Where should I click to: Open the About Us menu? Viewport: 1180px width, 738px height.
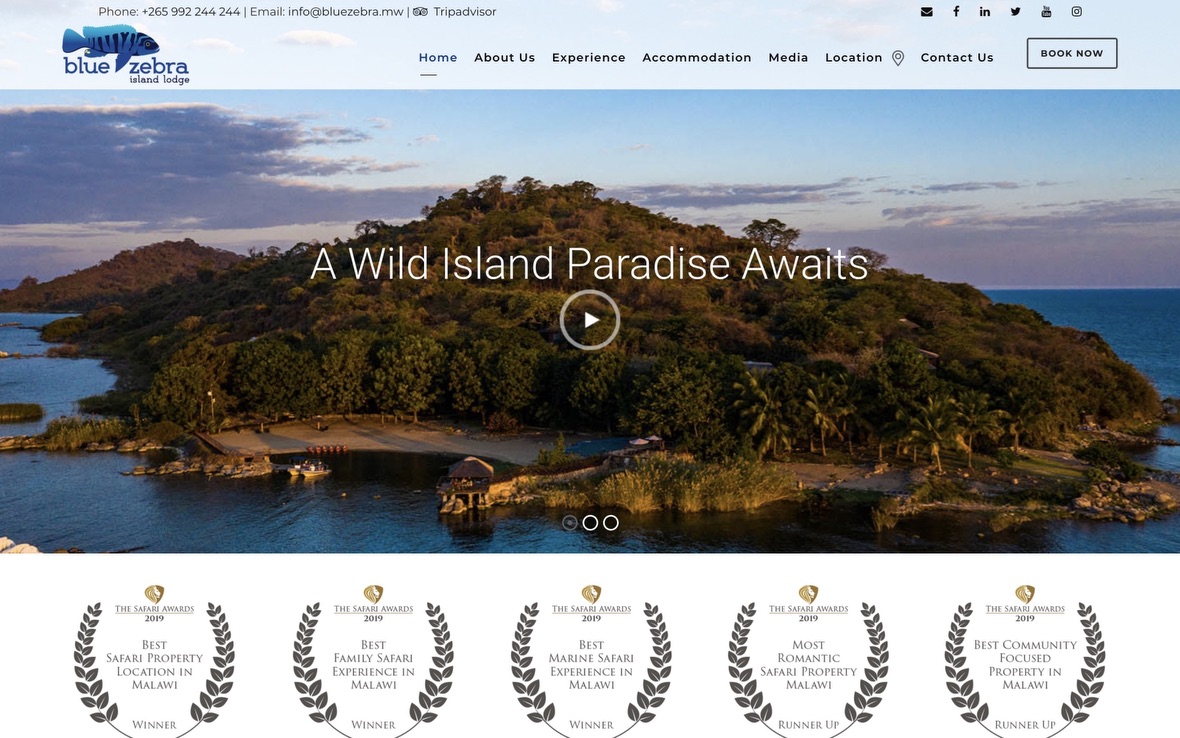tap(504, 58)
